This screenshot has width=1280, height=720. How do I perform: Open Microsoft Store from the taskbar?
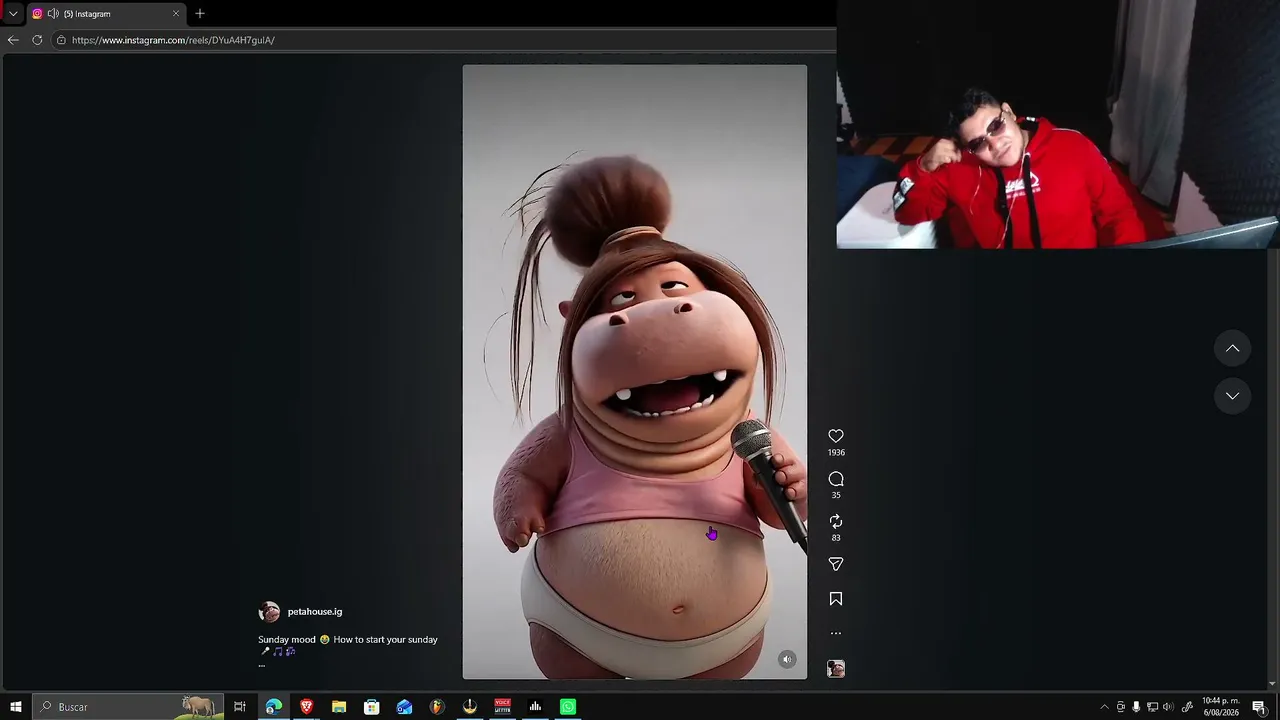[x=372, y=707]
